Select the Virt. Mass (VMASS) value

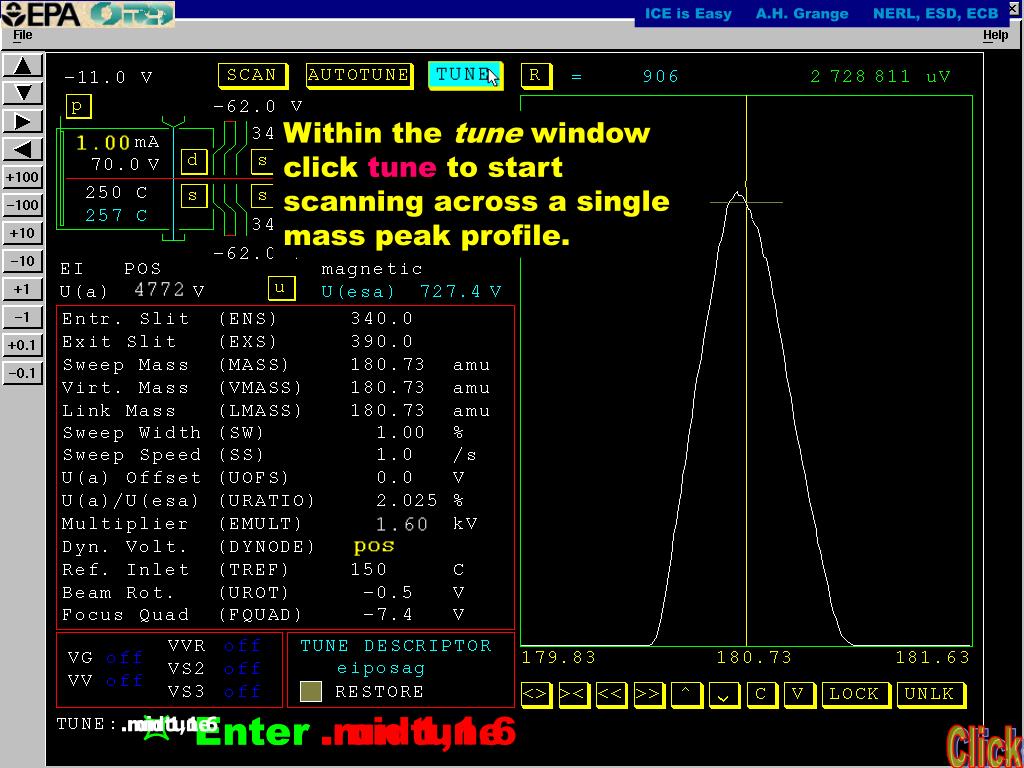click(388, 387)
